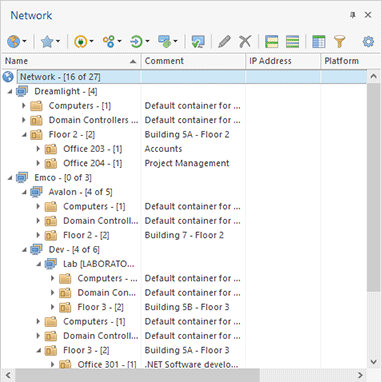The image size is (382, 382).
Task: Click the .NET Software develo... comment
Action: tap(191, 364)
